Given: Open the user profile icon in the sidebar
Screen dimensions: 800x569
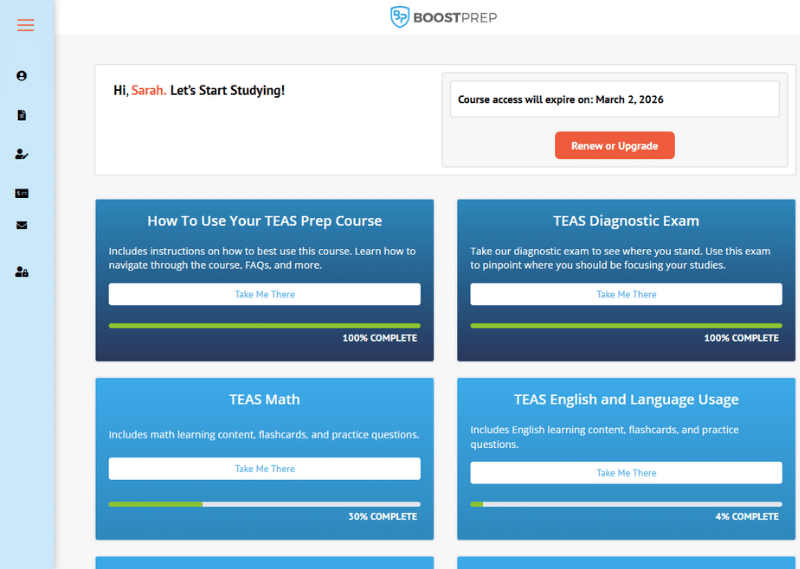Looking at the screenshot, I should tap(21, 76).
